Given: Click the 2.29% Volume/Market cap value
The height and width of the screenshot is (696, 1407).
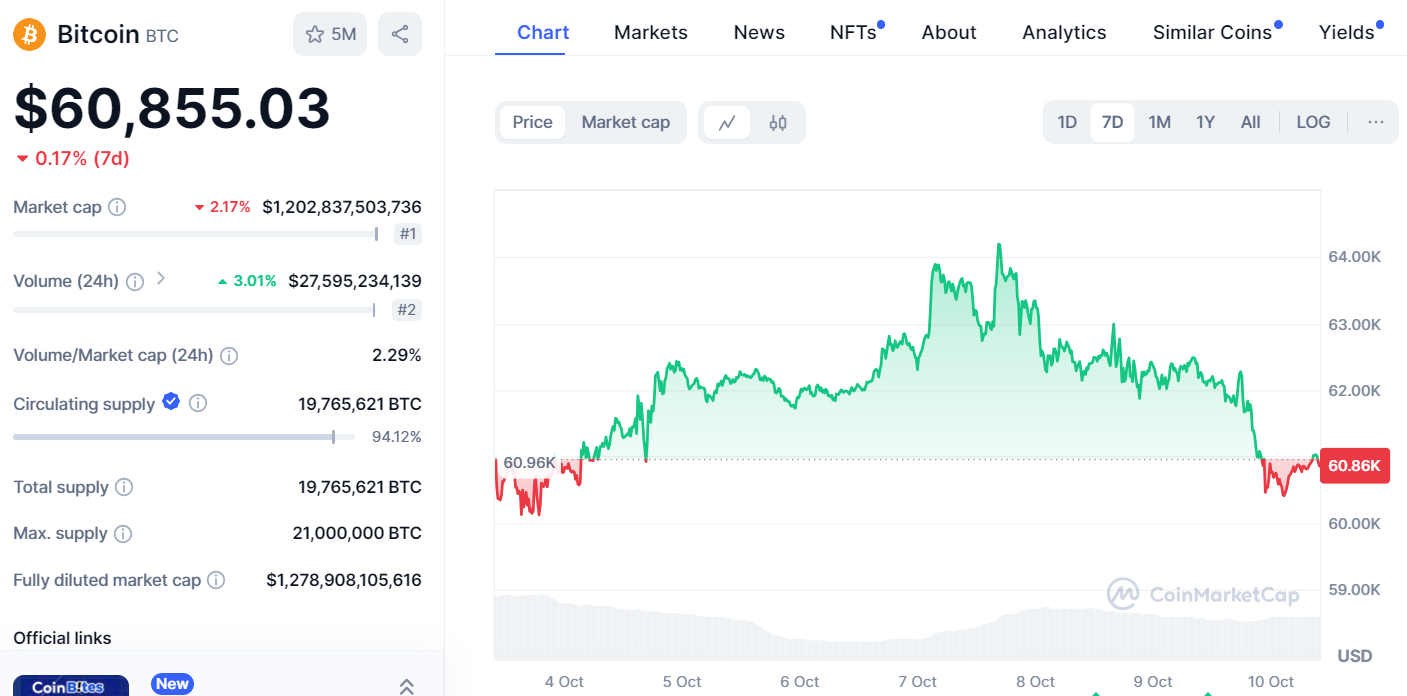Looking at the screenshot, I should 397,355.
